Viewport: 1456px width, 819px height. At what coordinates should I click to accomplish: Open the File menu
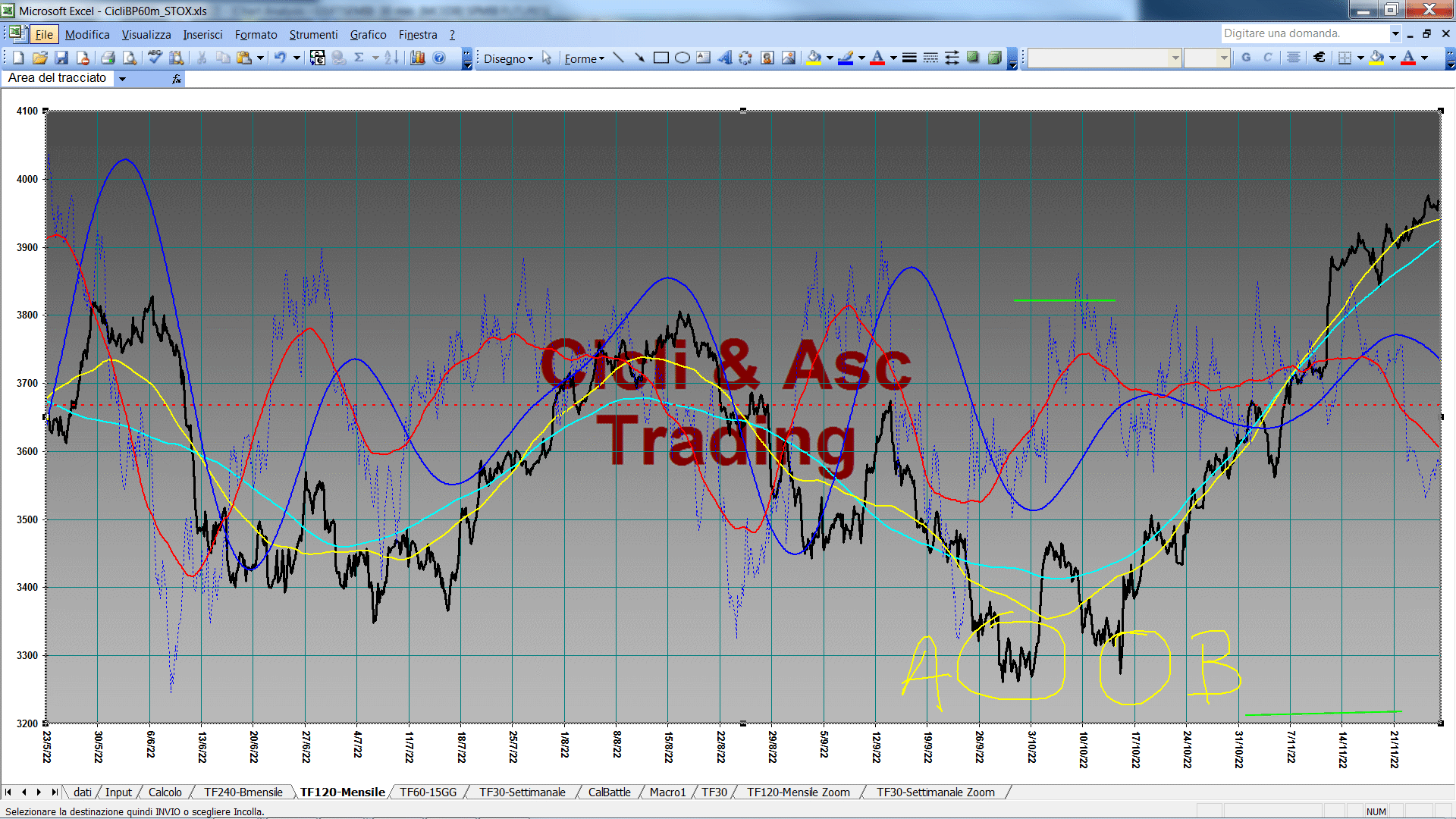click(44, 35)
